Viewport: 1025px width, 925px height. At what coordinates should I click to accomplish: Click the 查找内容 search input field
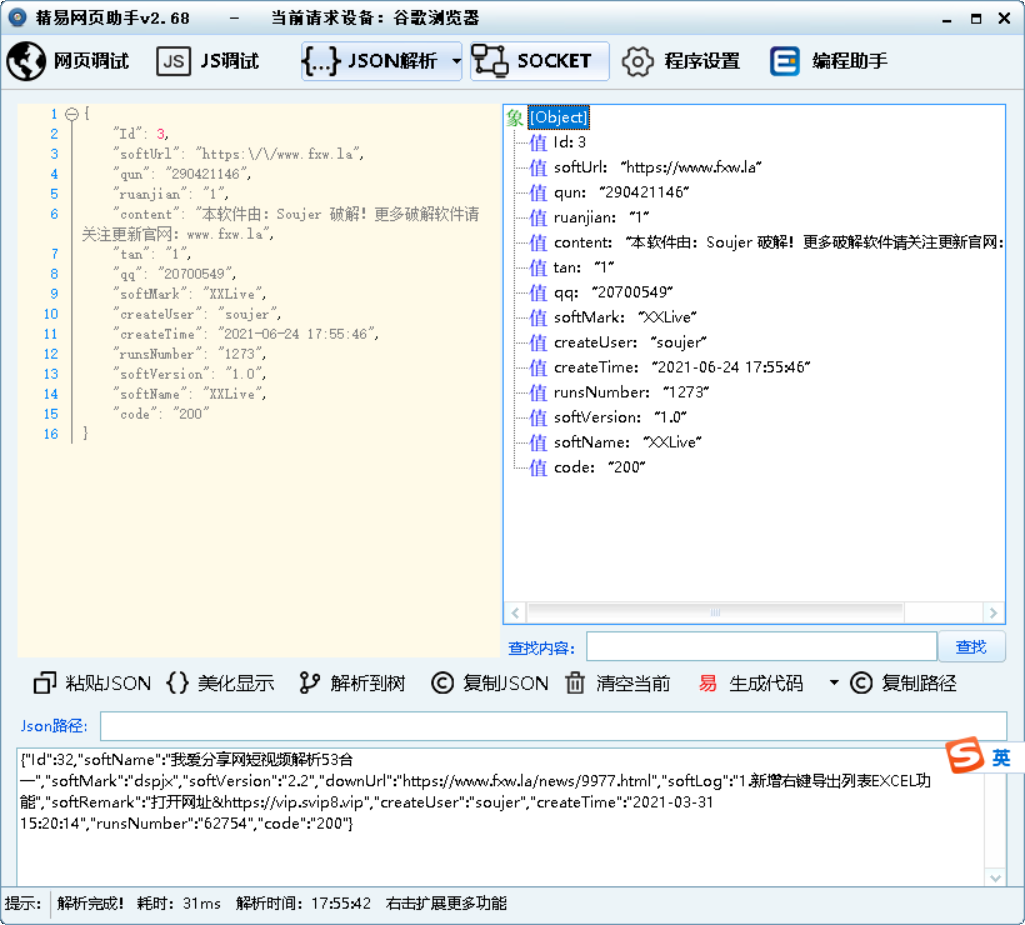pos(761,647)
